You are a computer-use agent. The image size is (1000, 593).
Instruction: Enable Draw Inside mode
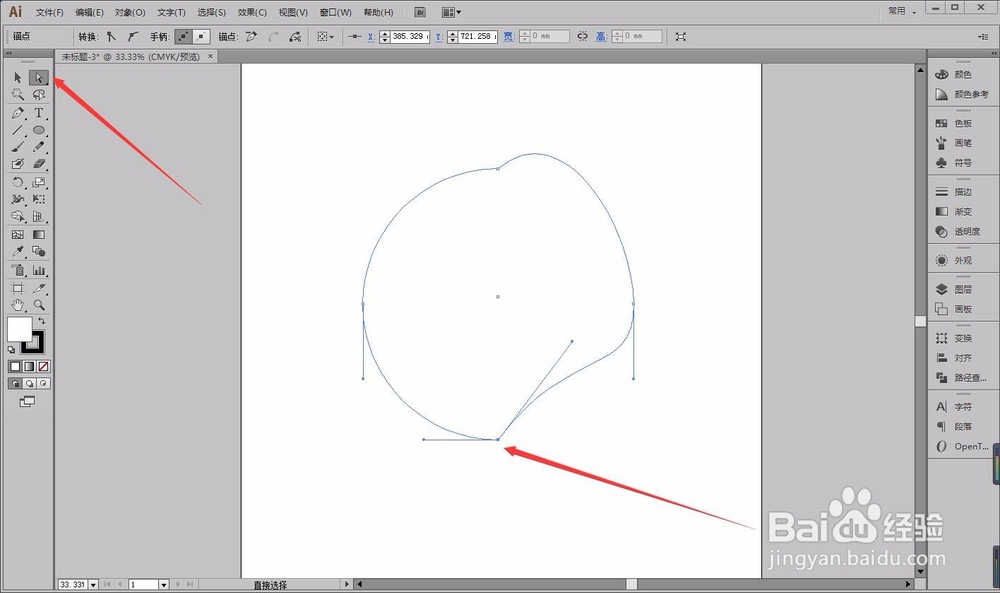[x=43, y=383]
